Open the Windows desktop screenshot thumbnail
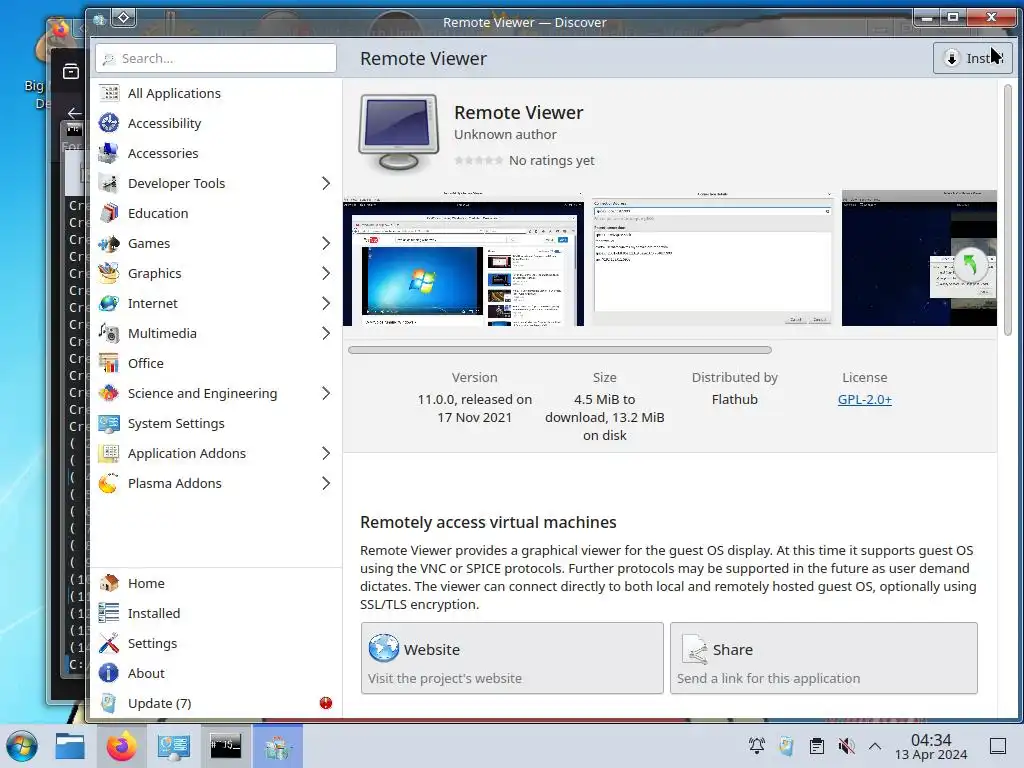Screen dimensions: 1024x768 click(x=463, y=259)
